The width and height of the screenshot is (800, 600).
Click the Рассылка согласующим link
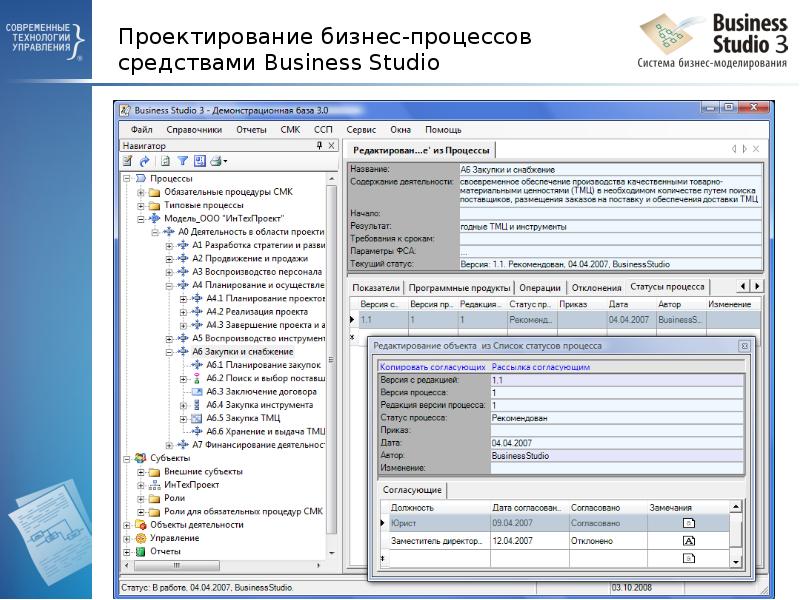point(541,367)
